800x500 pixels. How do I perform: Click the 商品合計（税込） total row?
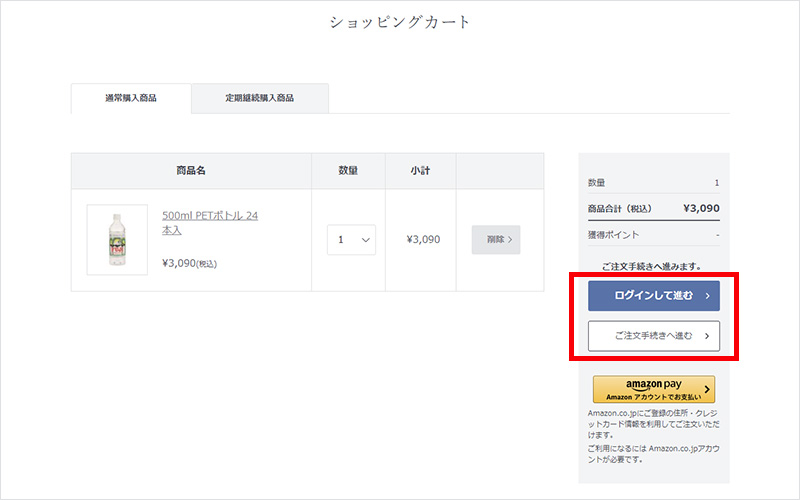653,209
